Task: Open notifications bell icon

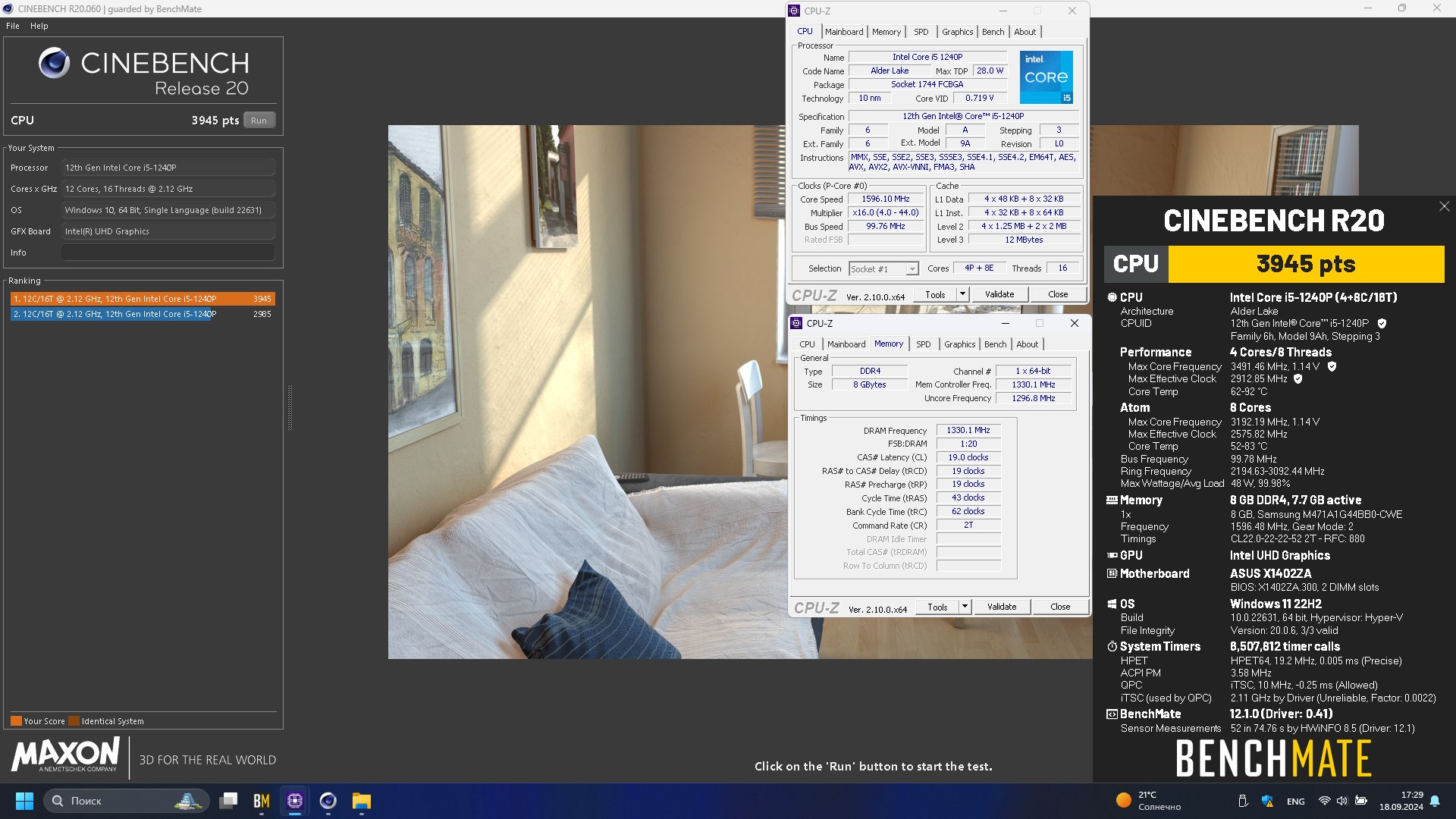Action: (x=1435, y=801)
